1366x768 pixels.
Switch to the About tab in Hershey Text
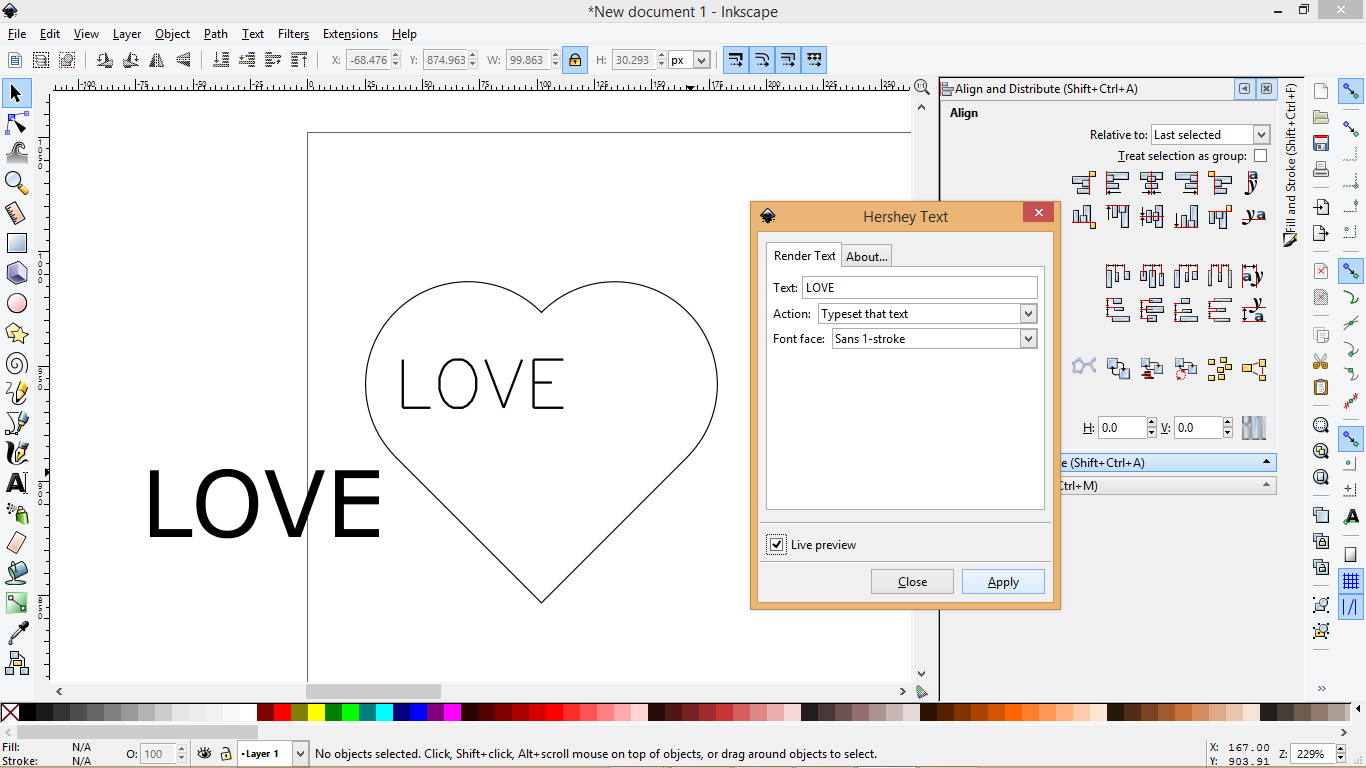(x=866, y=256)
